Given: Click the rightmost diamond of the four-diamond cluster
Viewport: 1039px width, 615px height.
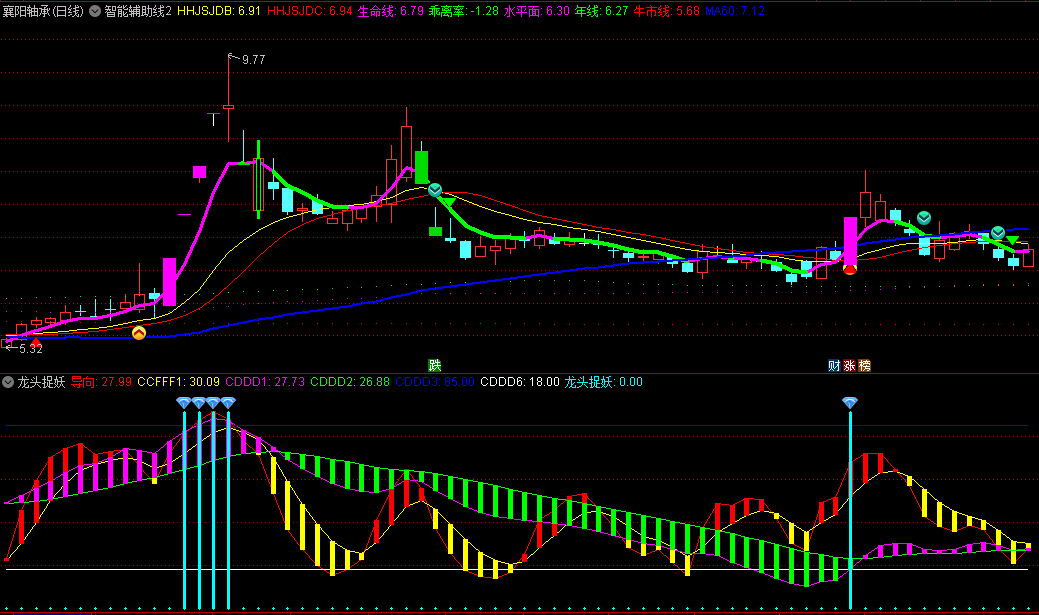Looking at the screenshot, I should (x=228, y=402).
